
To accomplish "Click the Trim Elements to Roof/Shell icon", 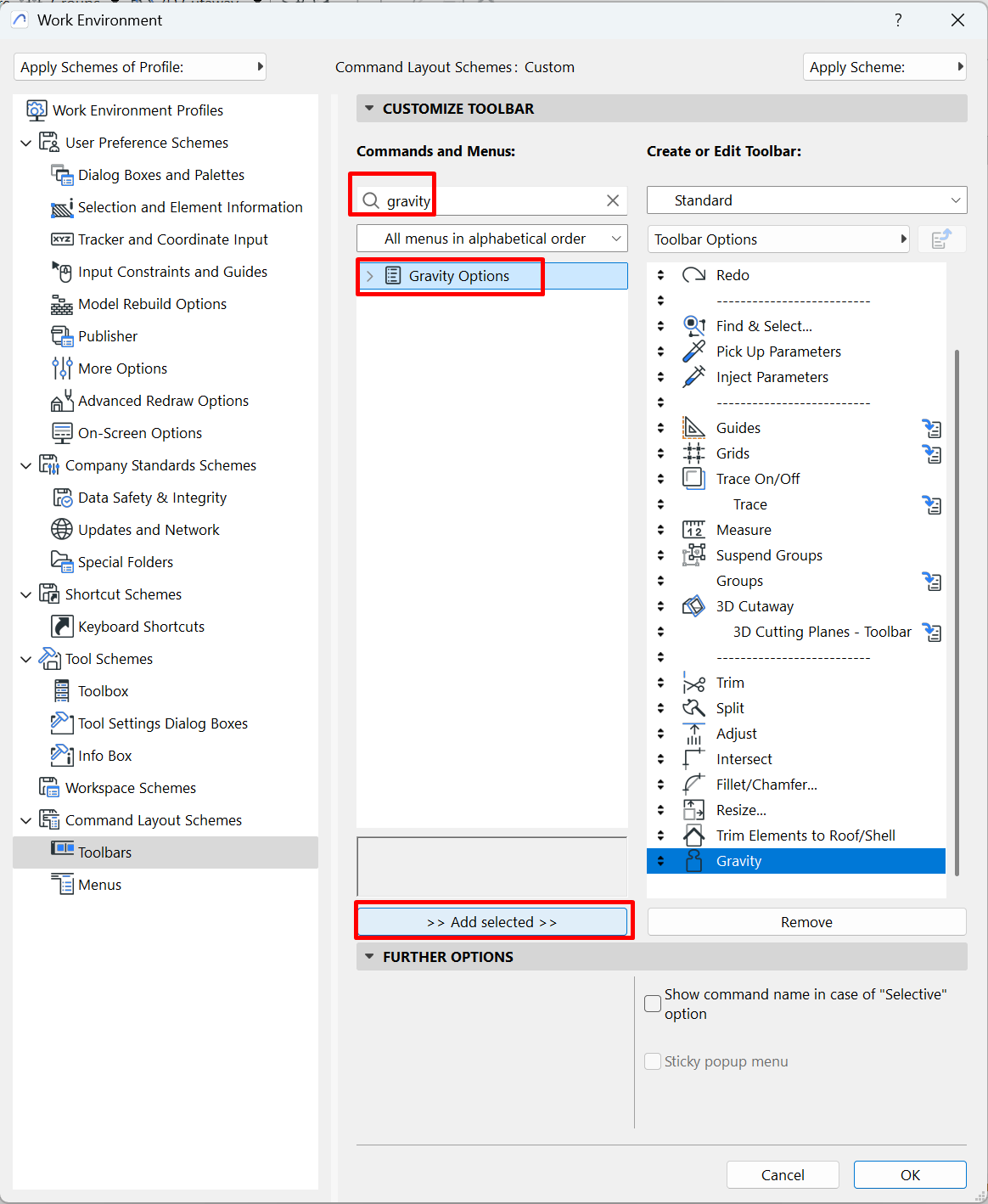I will pos(693,835).
